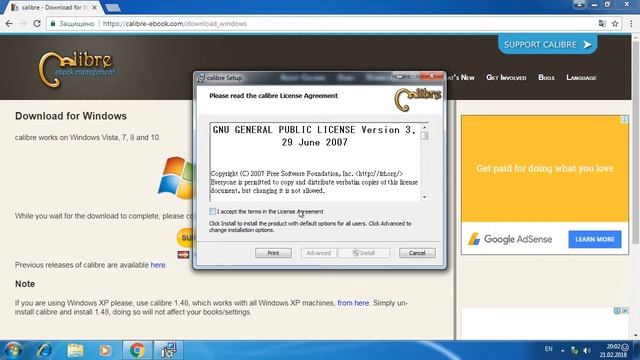The width and height of the screenshot is (640, 360).
Task: Open the Language menu on calibre site
Action: pyautogui.click(x=581, y=78)
